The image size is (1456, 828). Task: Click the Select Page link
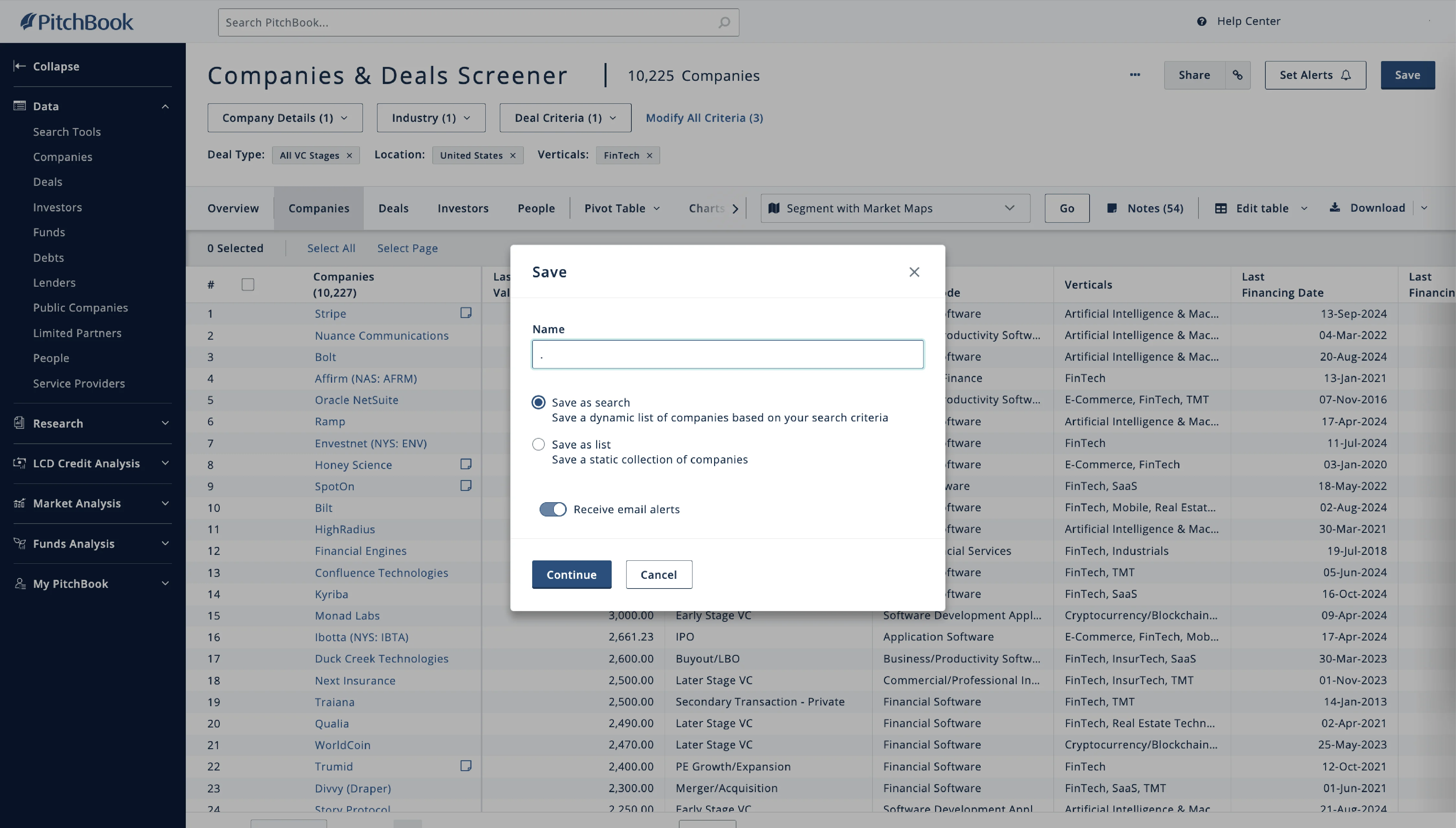tap(407, 248)
